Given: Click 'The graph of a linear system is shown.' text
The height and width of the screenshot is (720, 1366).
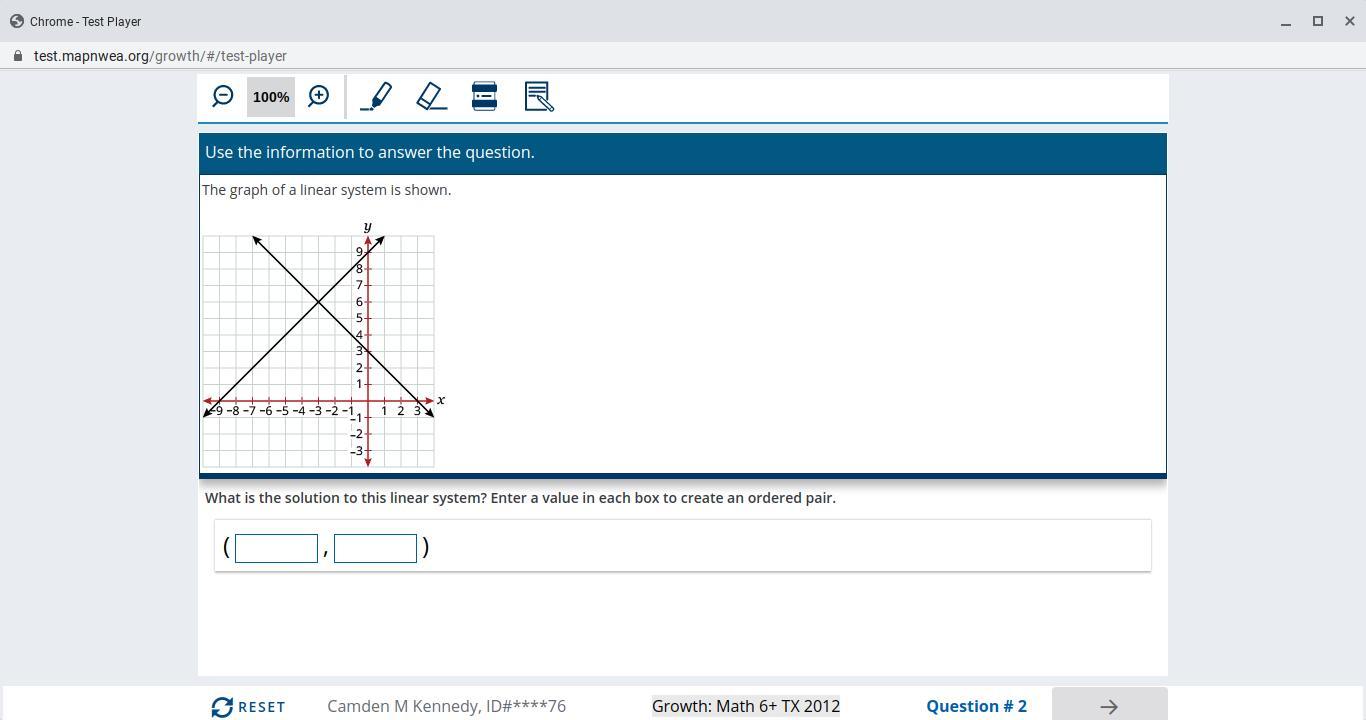Looking at the screenshot, I should (327, 190).
